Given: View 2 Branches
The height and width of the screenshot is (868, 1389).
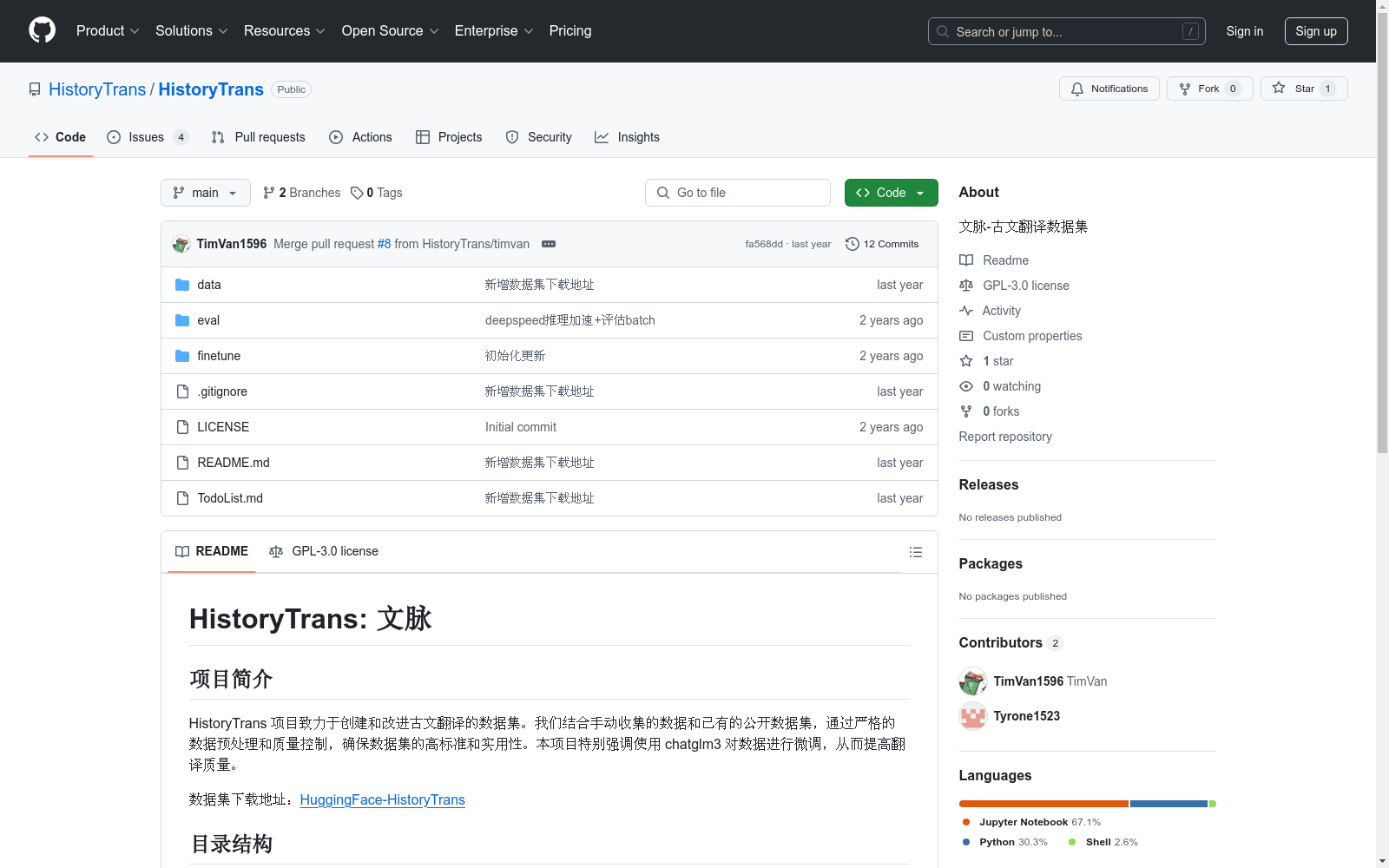Looking at the screenshot, I should point(302,193).
